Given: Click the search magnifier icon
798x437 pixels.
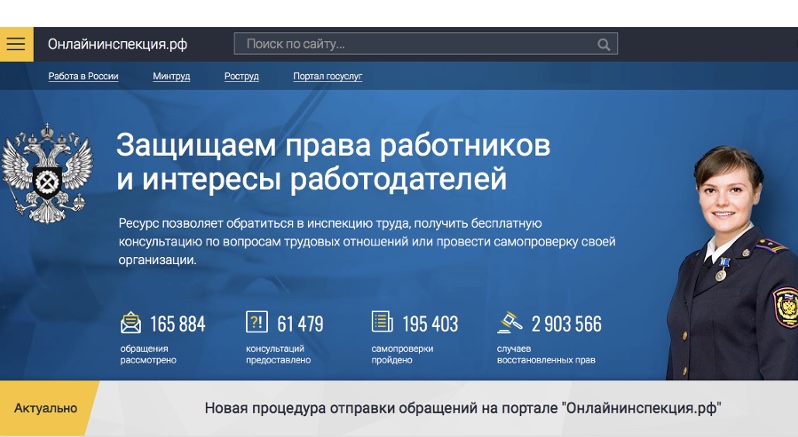Looking at the screenshot, I should [604, 44].
